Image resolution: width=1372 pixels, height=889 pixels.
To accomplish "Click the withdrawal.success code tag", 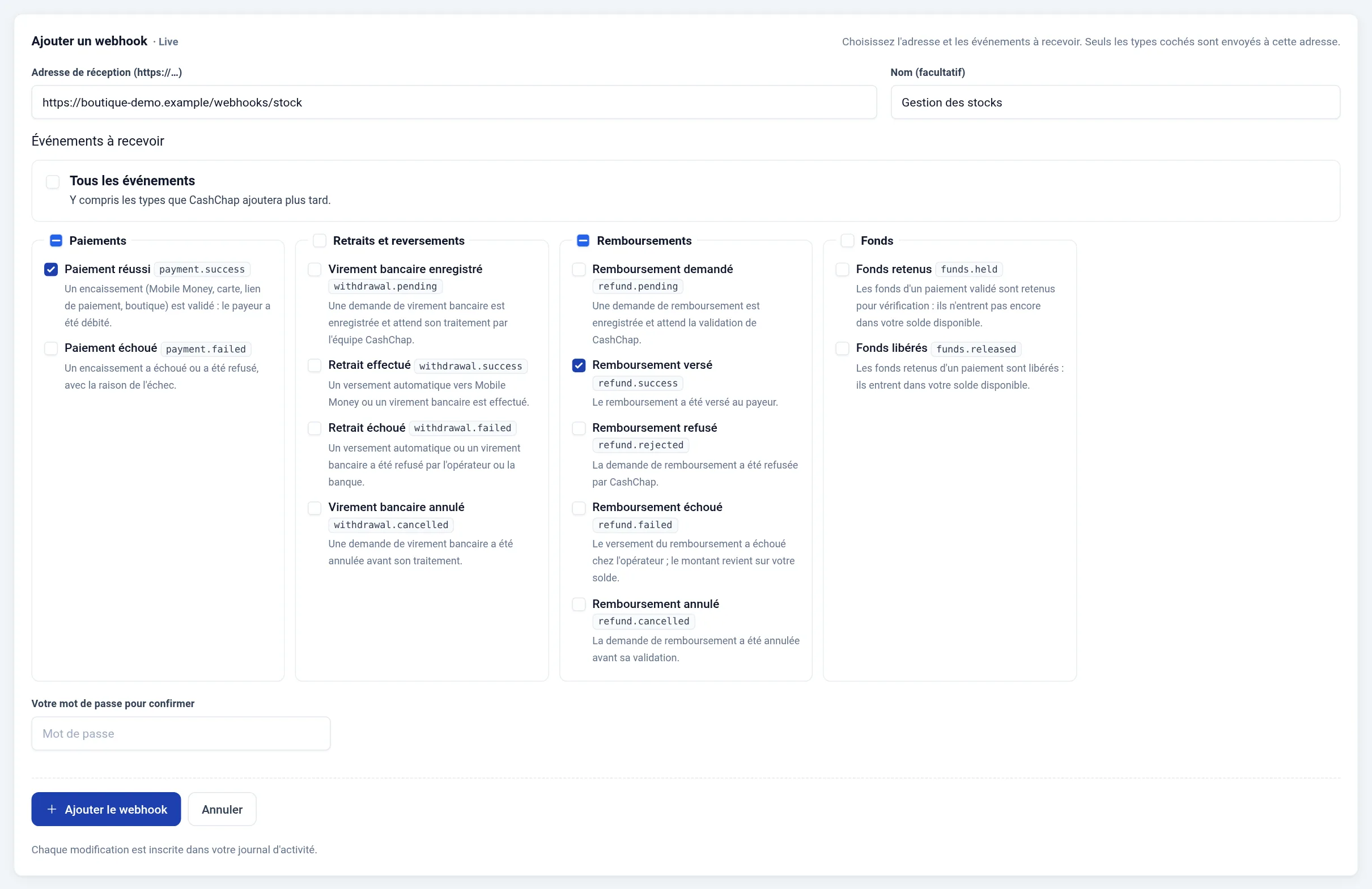I will coord(470,366).
